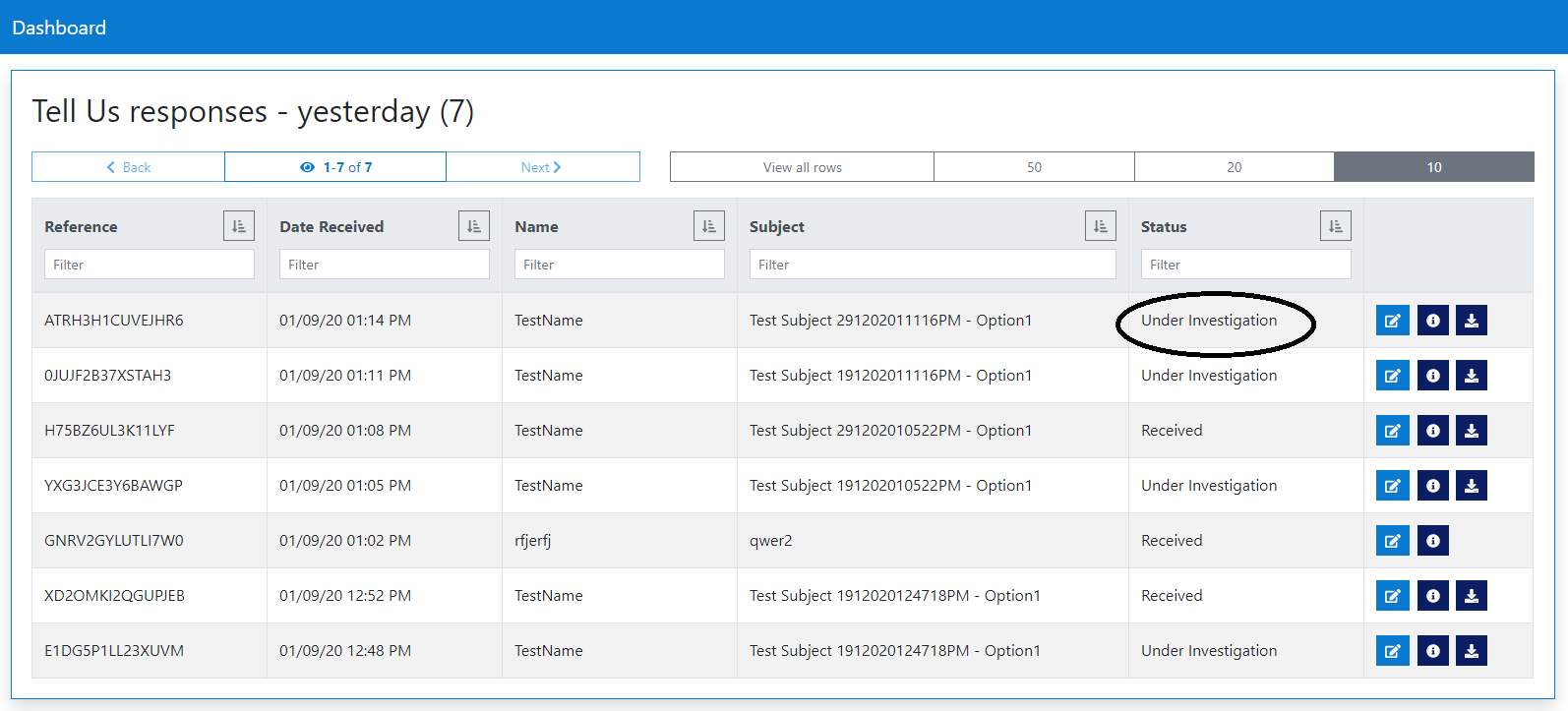Toggle sort order on Name column
Image resolution: width=1568 pixels, height=711 pixels.
coord(708,226)
